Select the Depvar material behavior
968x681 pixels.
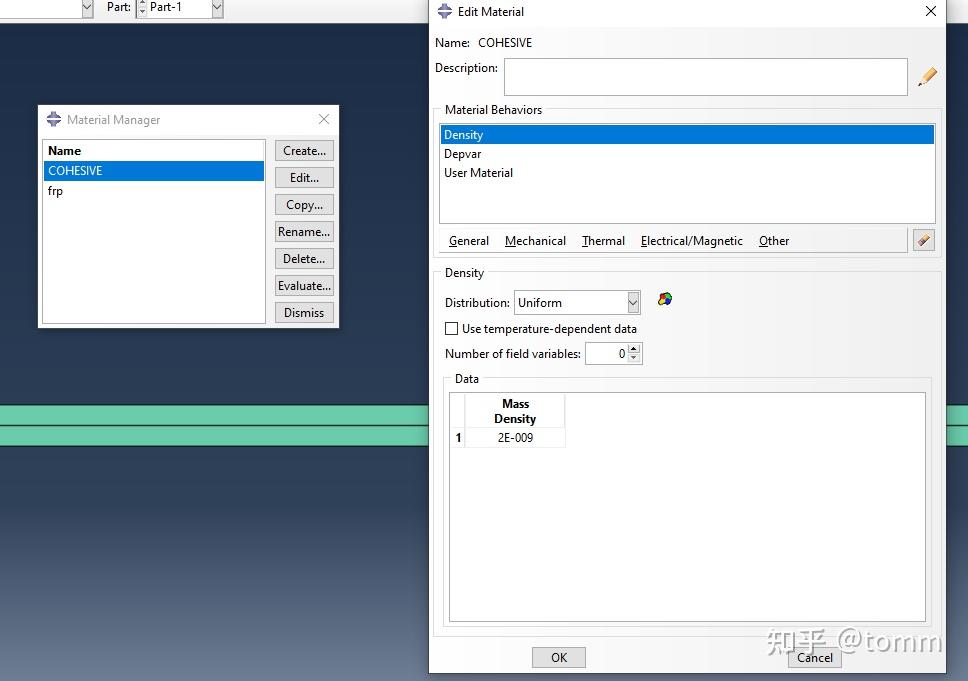463,153
